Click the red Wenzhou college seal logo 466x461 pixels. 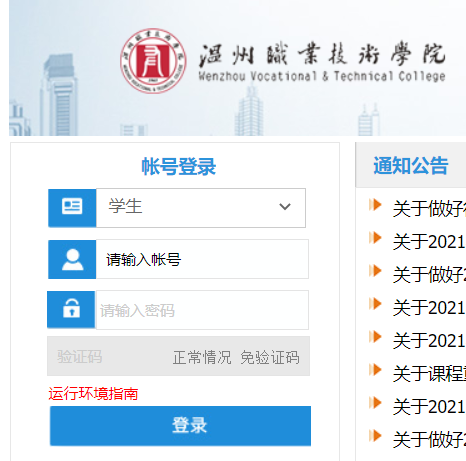[x=153, y=61]
